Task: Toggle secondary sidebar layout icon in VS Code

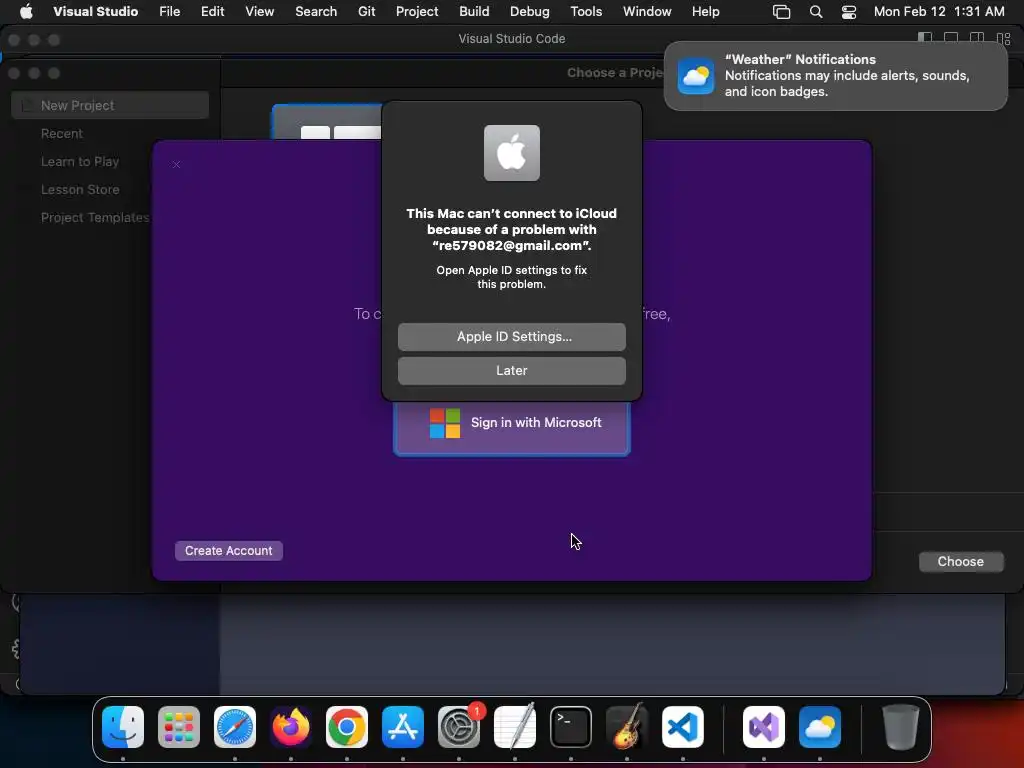Action: click(x=977, y=38)
